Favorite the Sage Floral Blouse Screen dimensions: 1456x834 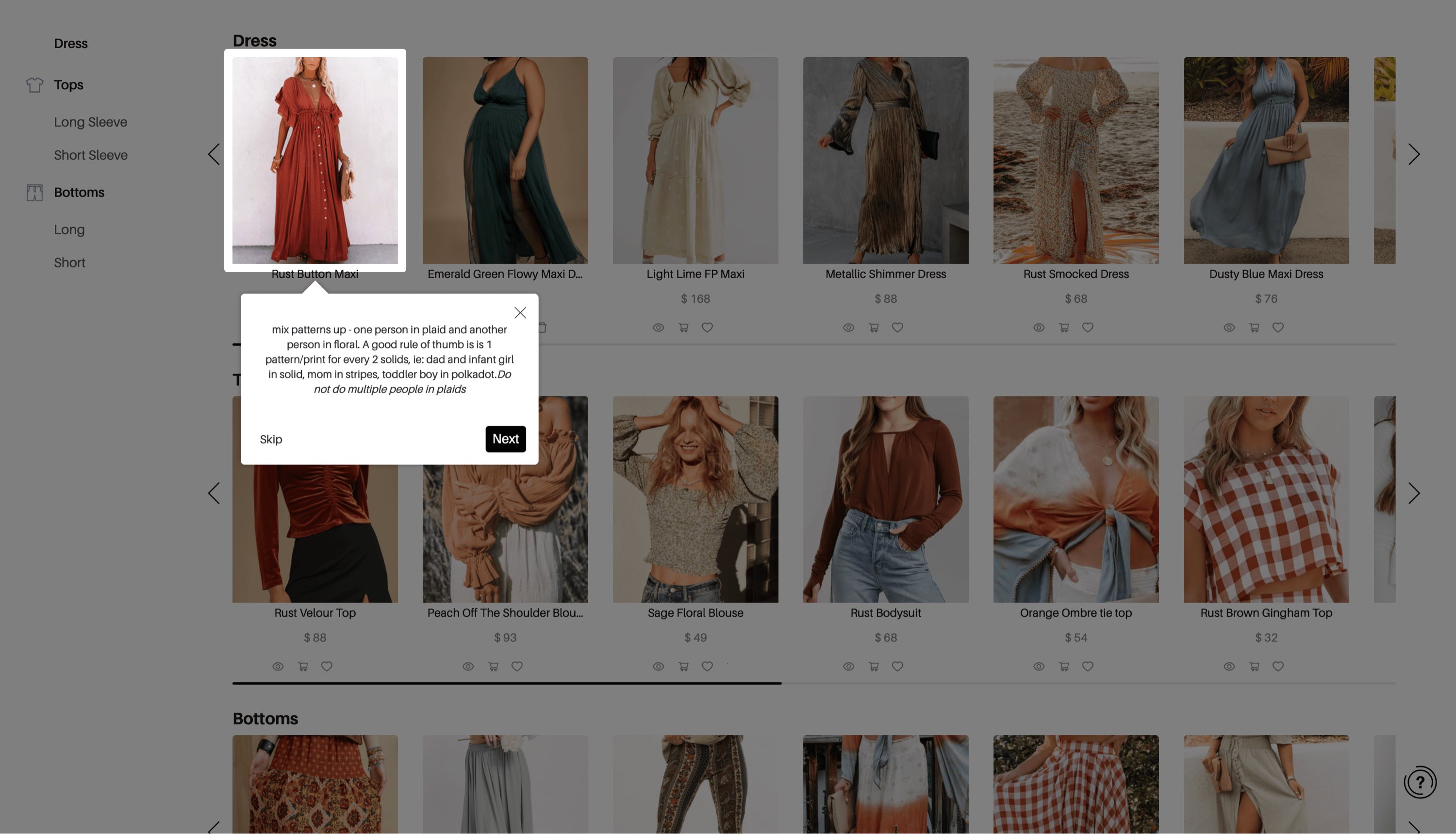point(707,666)
